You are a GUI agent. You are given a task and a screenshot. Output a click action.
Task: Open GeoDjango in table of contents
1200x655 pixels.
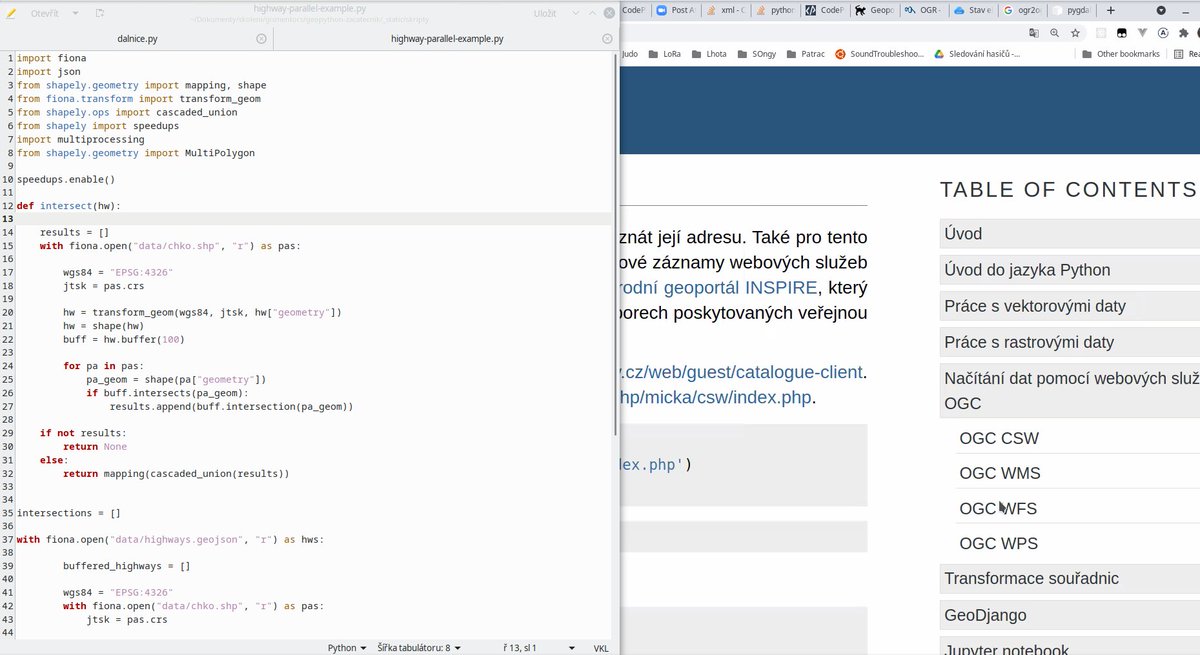pyautogui.click(x=1069, y=615)
